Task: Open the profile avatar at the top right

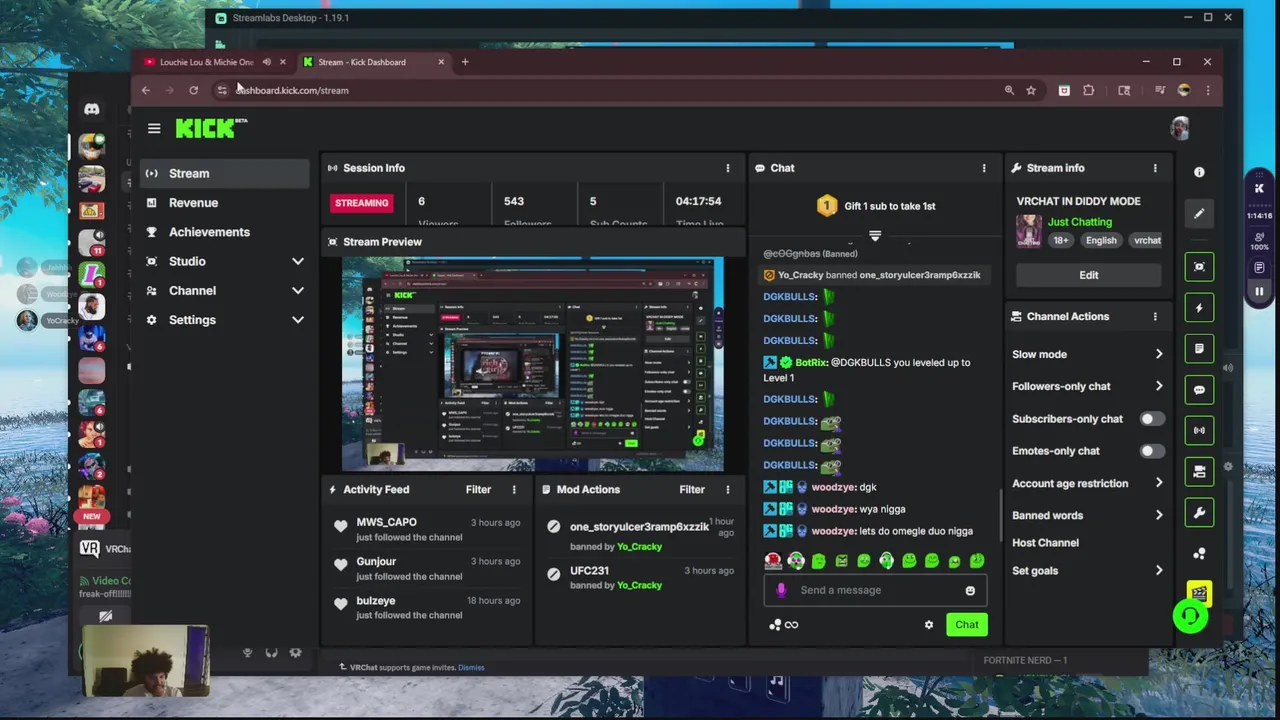Action: click(1180, 128)
